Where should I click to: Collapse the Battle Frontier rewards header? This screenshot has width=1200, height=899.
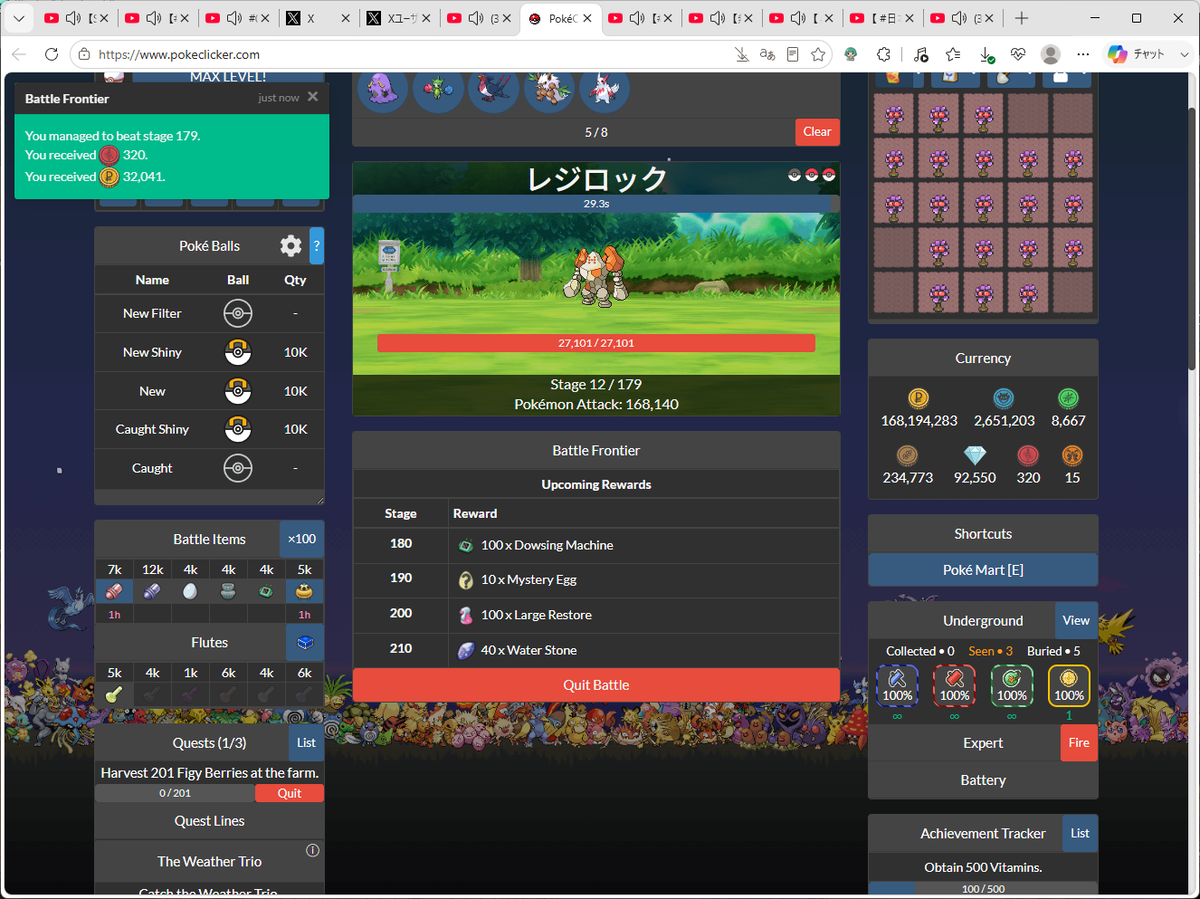pos(596,450)
